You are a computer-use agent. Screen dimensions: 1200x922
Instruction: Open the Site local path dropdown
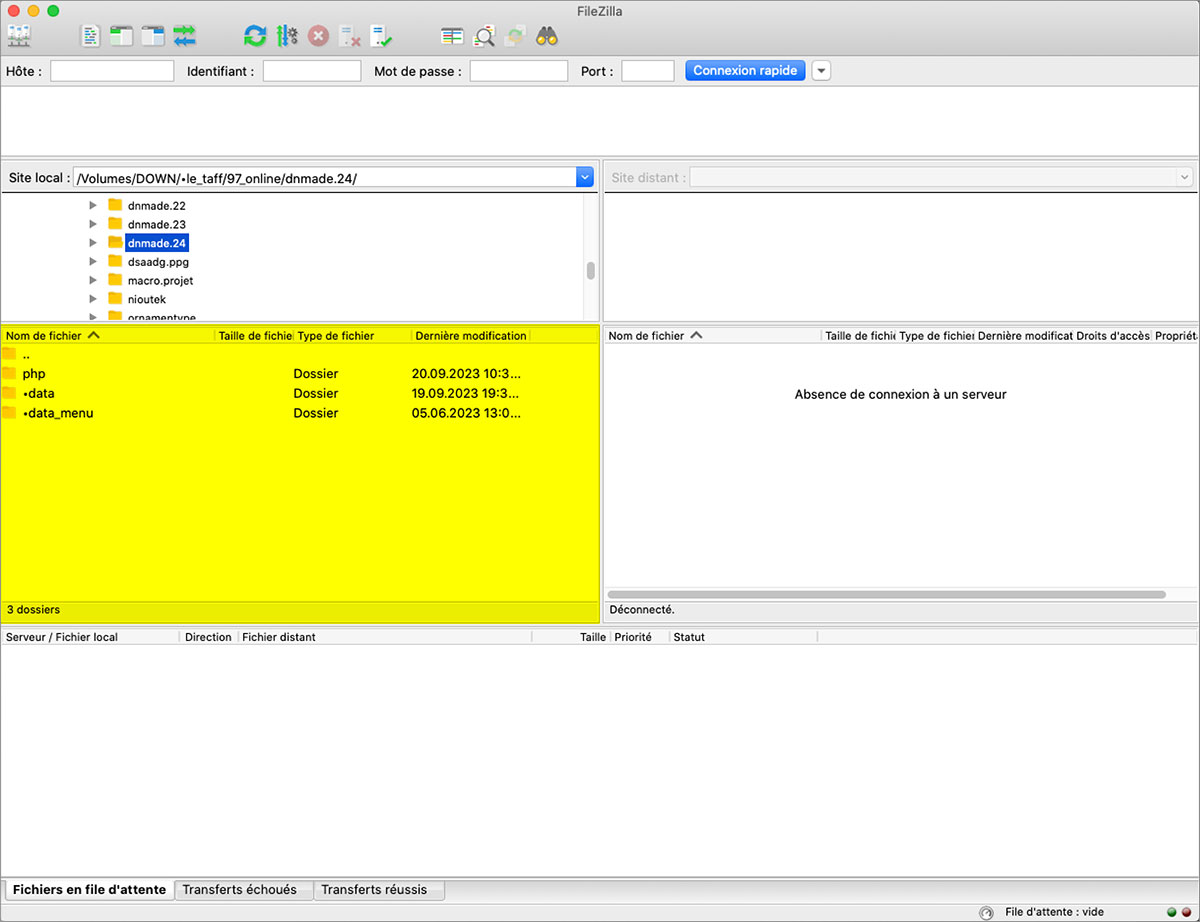click(x=585, y=177)
